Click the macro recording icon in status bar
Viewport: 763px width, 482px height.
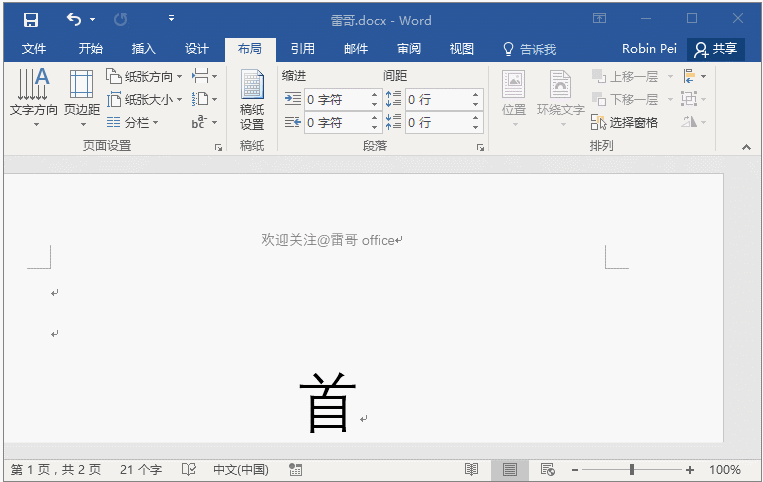pyautogui.click(x=295, y=469)
